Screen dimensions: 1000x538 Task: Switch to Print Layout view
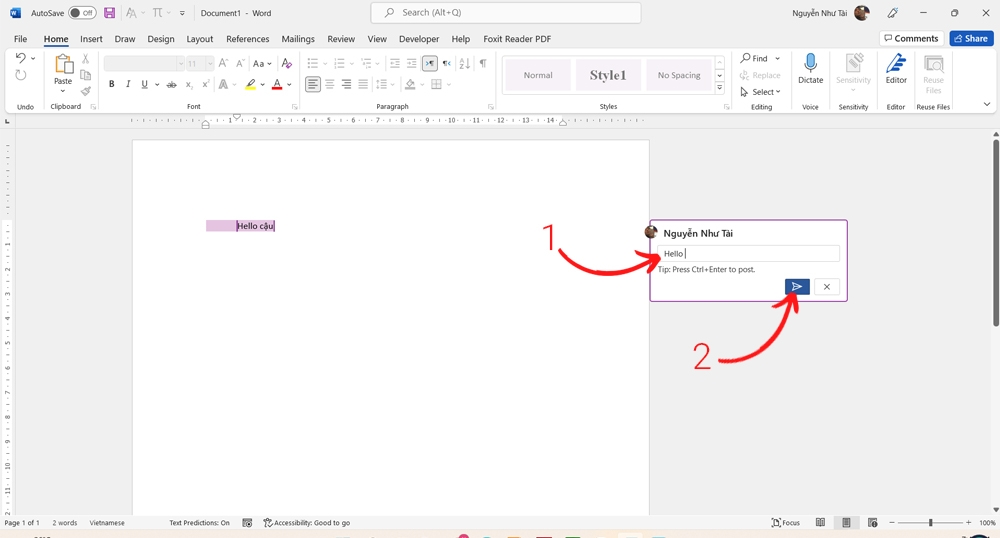tap(846, 523)
